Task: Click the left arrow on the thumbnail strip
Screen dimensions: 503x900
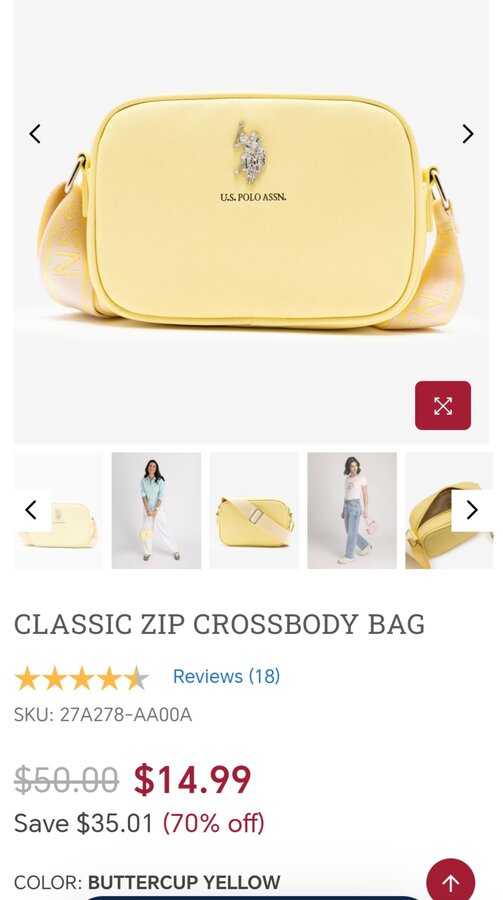Action: 32,510
